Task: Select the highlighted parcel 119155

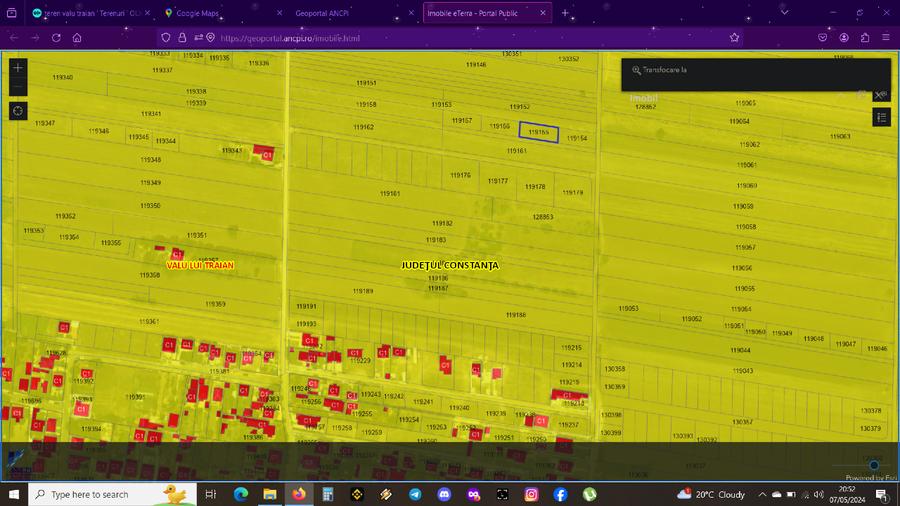Action: point(538,132)
